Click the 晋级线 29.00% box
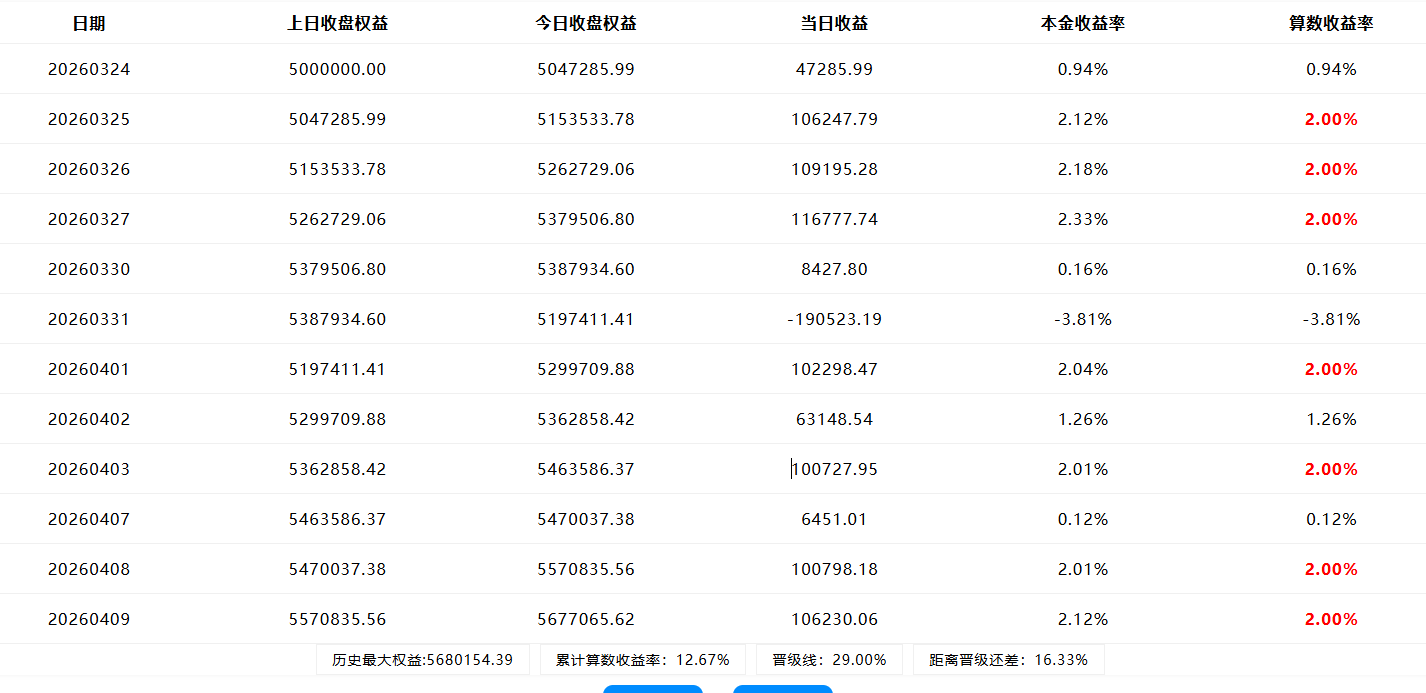 pyautogui.click(x=829, y=660)
